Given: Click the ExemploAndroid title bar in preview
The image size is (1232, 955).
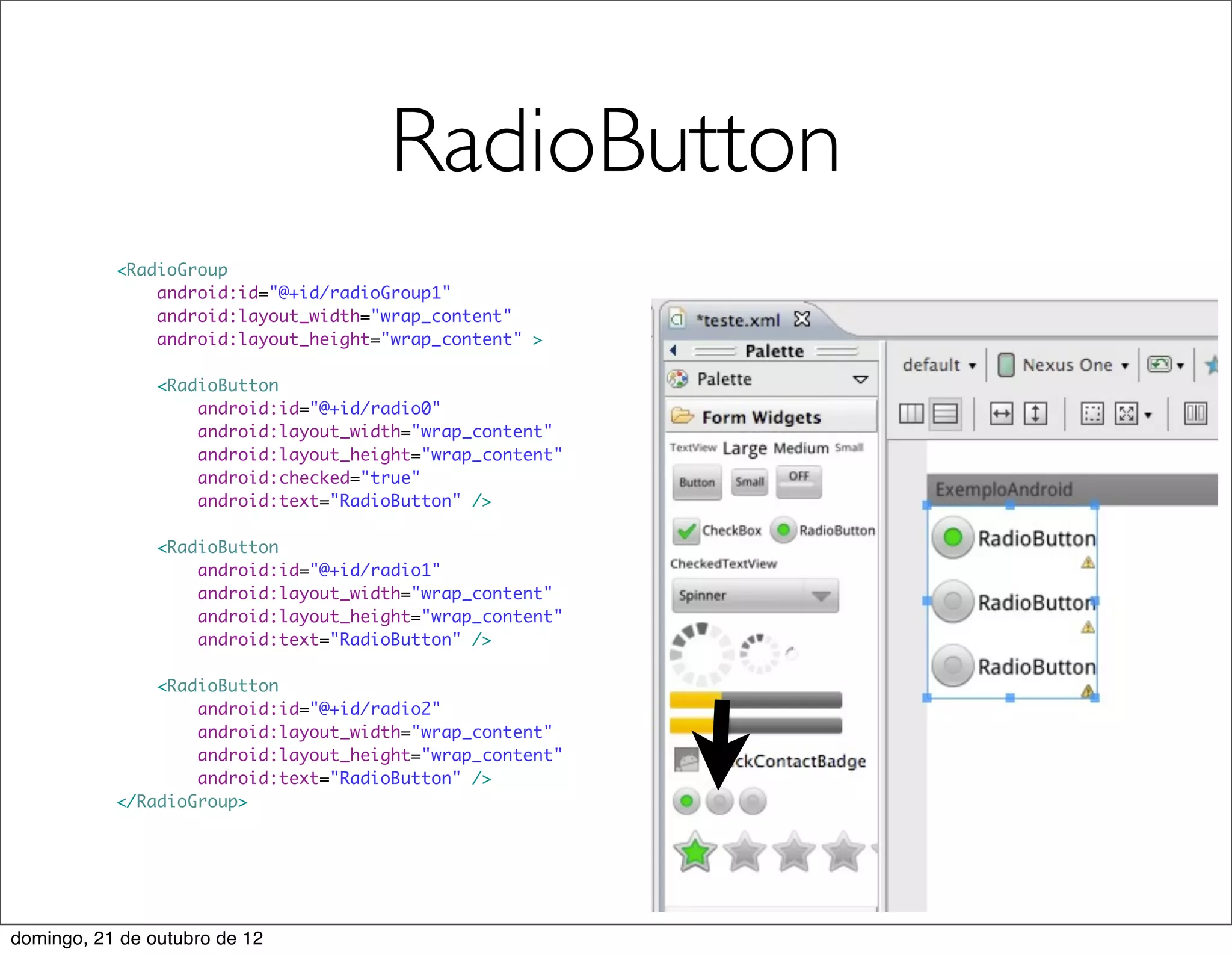Looking at the screenshot, I should (1072, 489).
